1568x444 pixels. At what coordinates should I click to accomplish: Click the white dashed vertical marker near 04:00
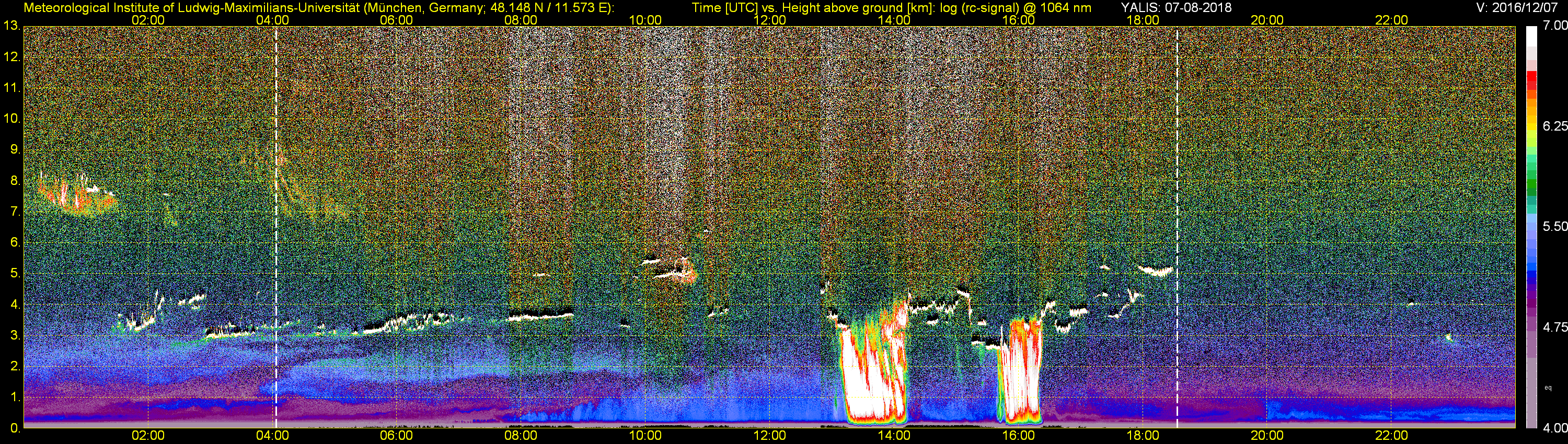pyautogui.click(x=276, y=227)
